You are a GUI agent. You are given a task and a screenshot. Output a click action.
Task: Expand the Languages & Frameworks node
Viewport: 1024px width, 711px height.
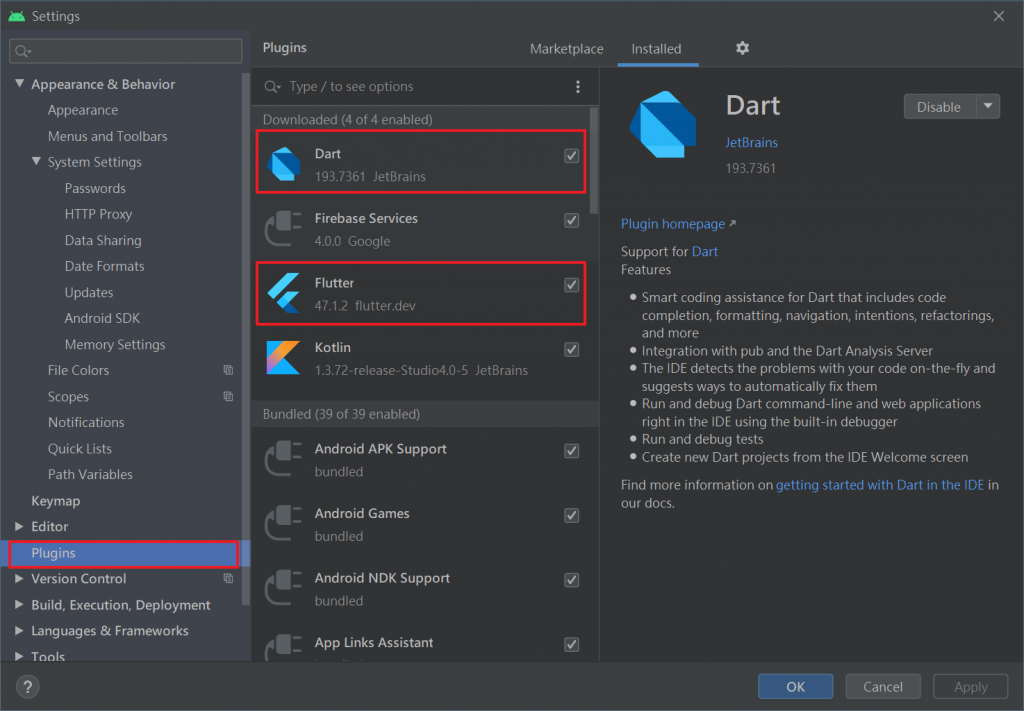pos(20,631)
